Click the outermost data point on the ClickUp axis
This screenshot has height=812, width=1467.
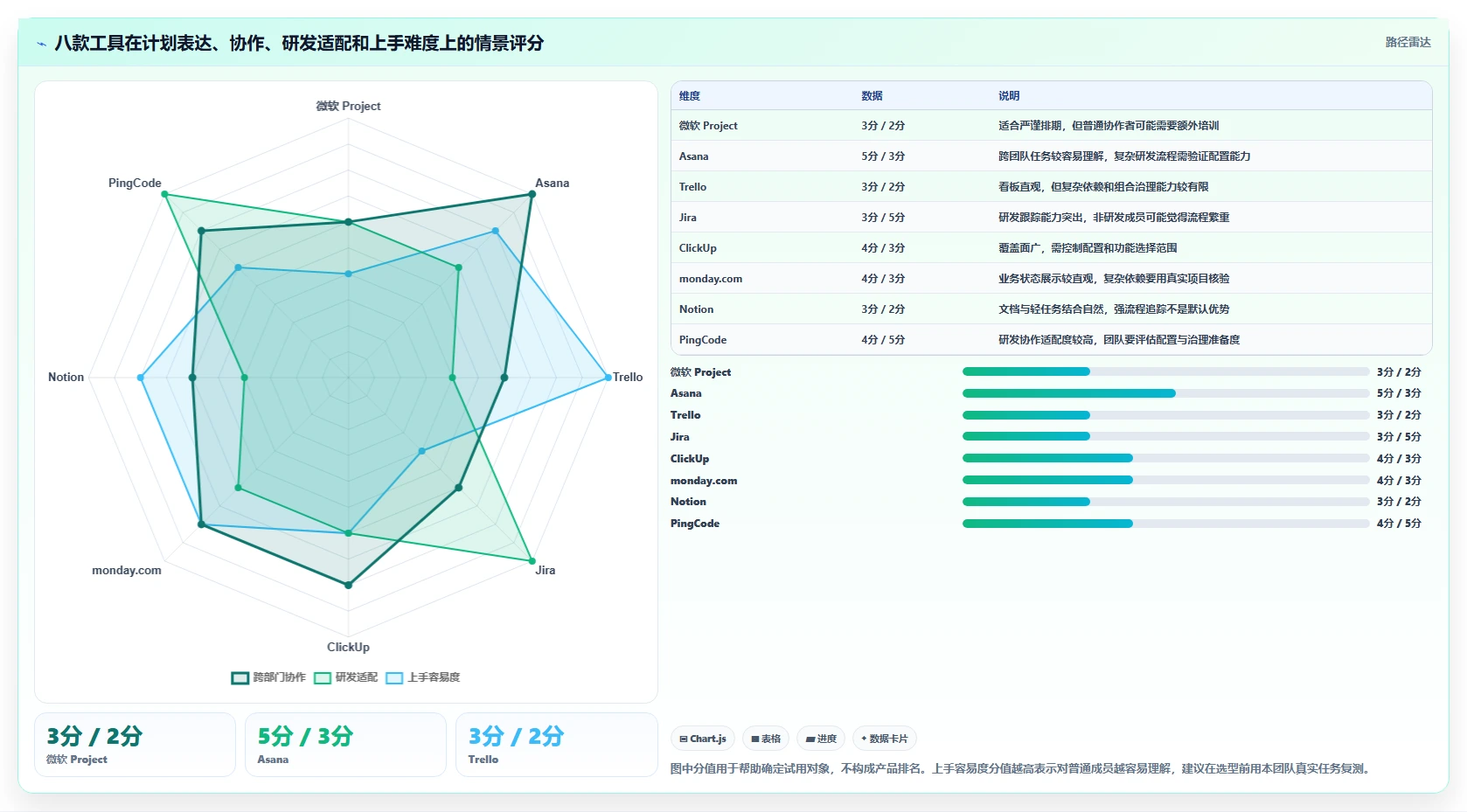[348, 585]
